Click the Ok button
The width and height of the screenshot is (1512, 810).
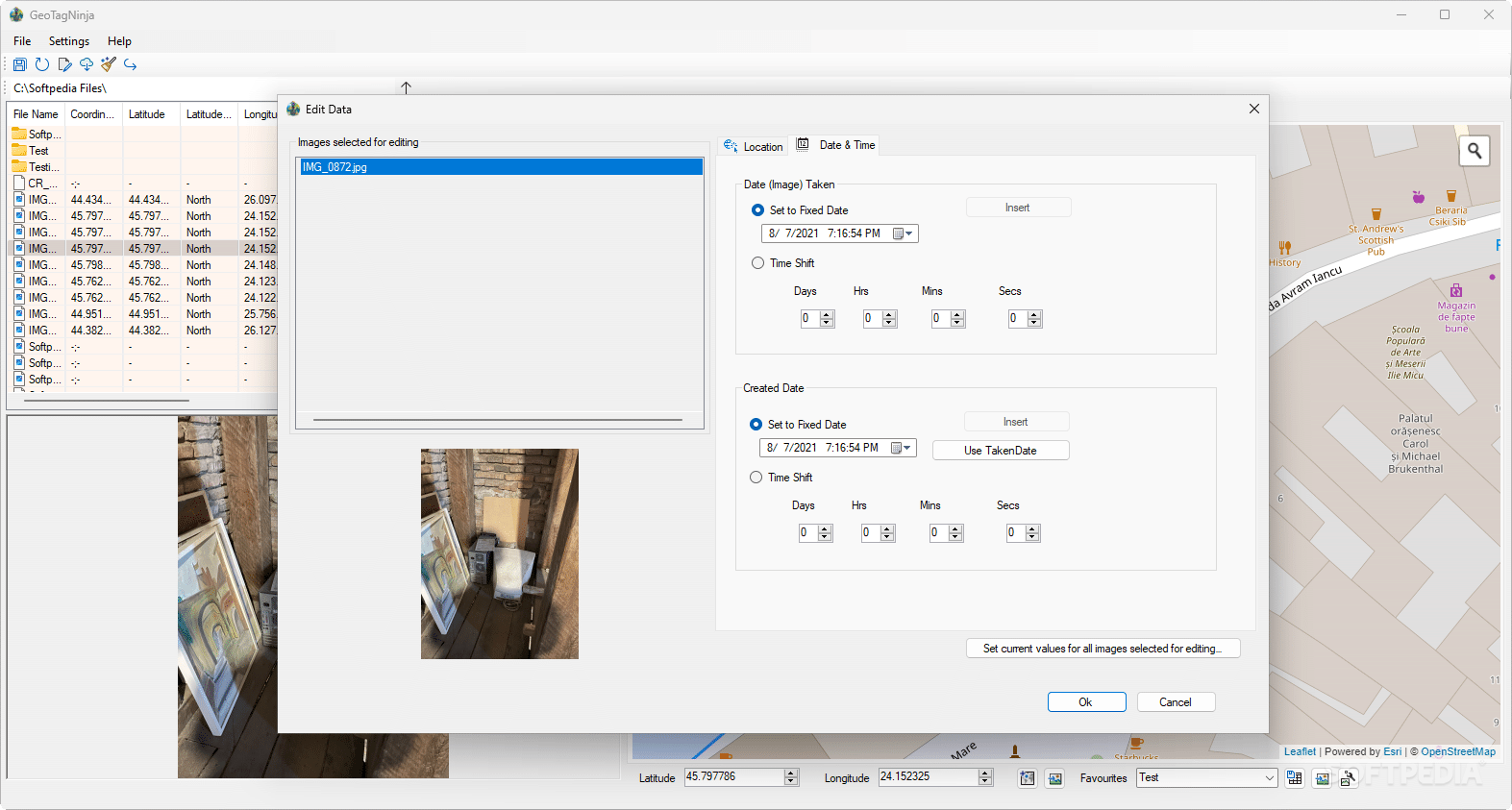[1086, 702]
